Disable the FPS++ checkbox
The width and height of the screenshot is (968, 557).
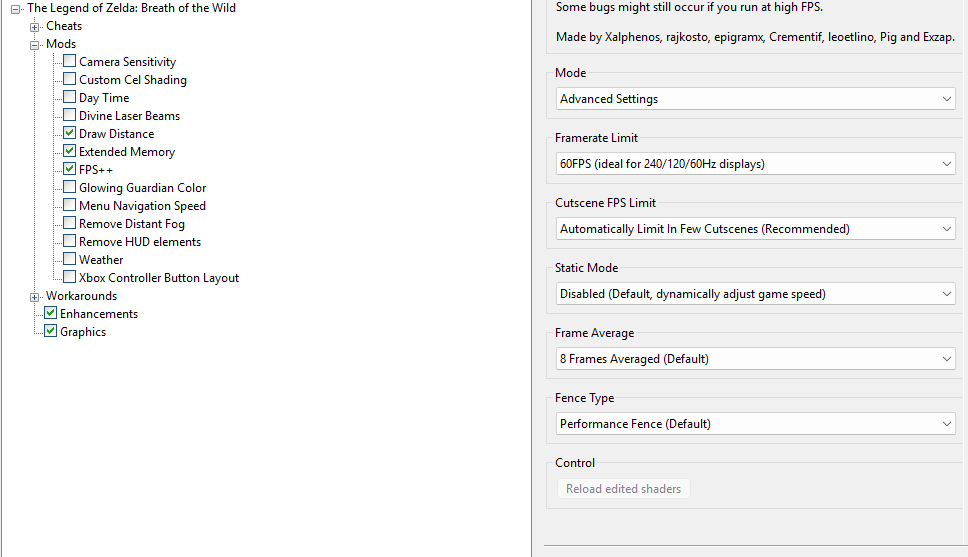coord(70,169)
